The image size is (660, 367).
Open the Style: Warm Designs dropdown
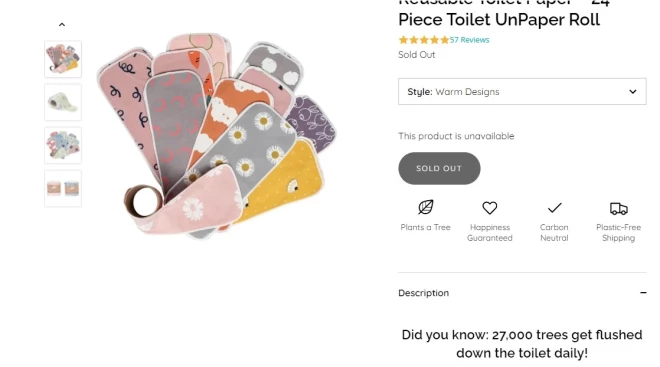(522, 91)
